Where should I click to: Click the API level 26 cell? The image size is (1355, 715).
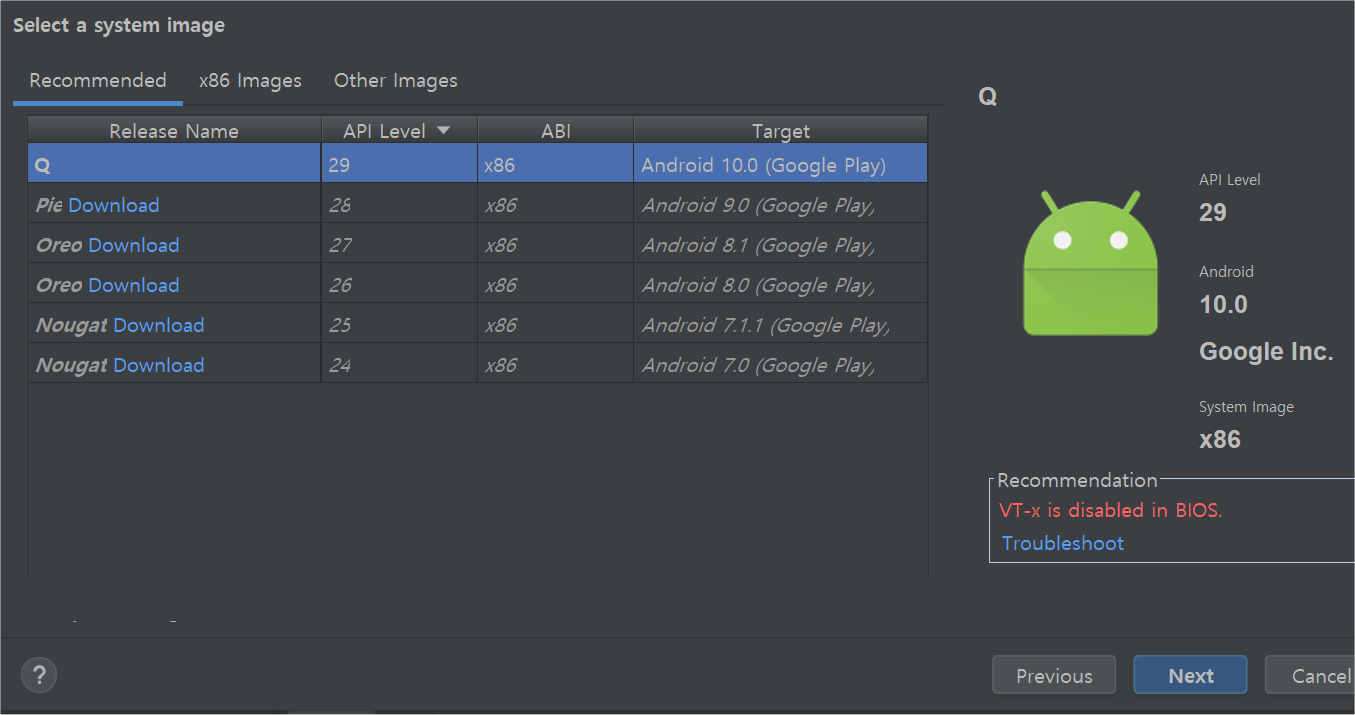(400, 285)
